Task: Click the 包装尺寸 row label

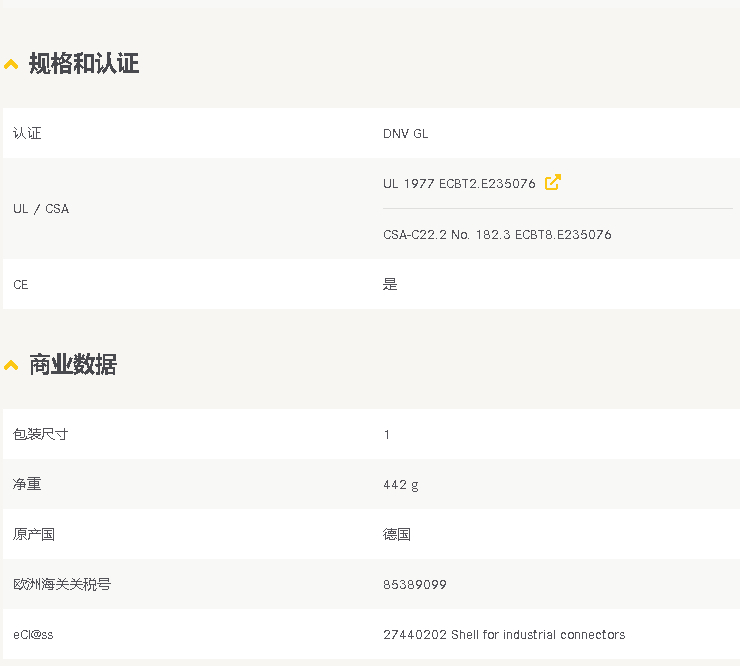Action: 41,435
